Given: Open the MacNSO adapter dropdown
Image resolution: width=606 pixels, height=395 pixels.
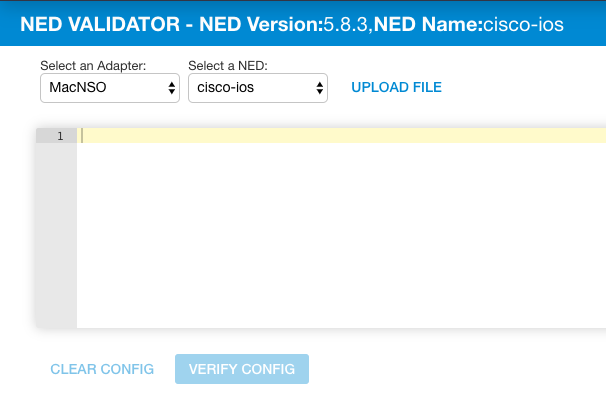Looking at the screenshot, I should [x=110, y=88].
